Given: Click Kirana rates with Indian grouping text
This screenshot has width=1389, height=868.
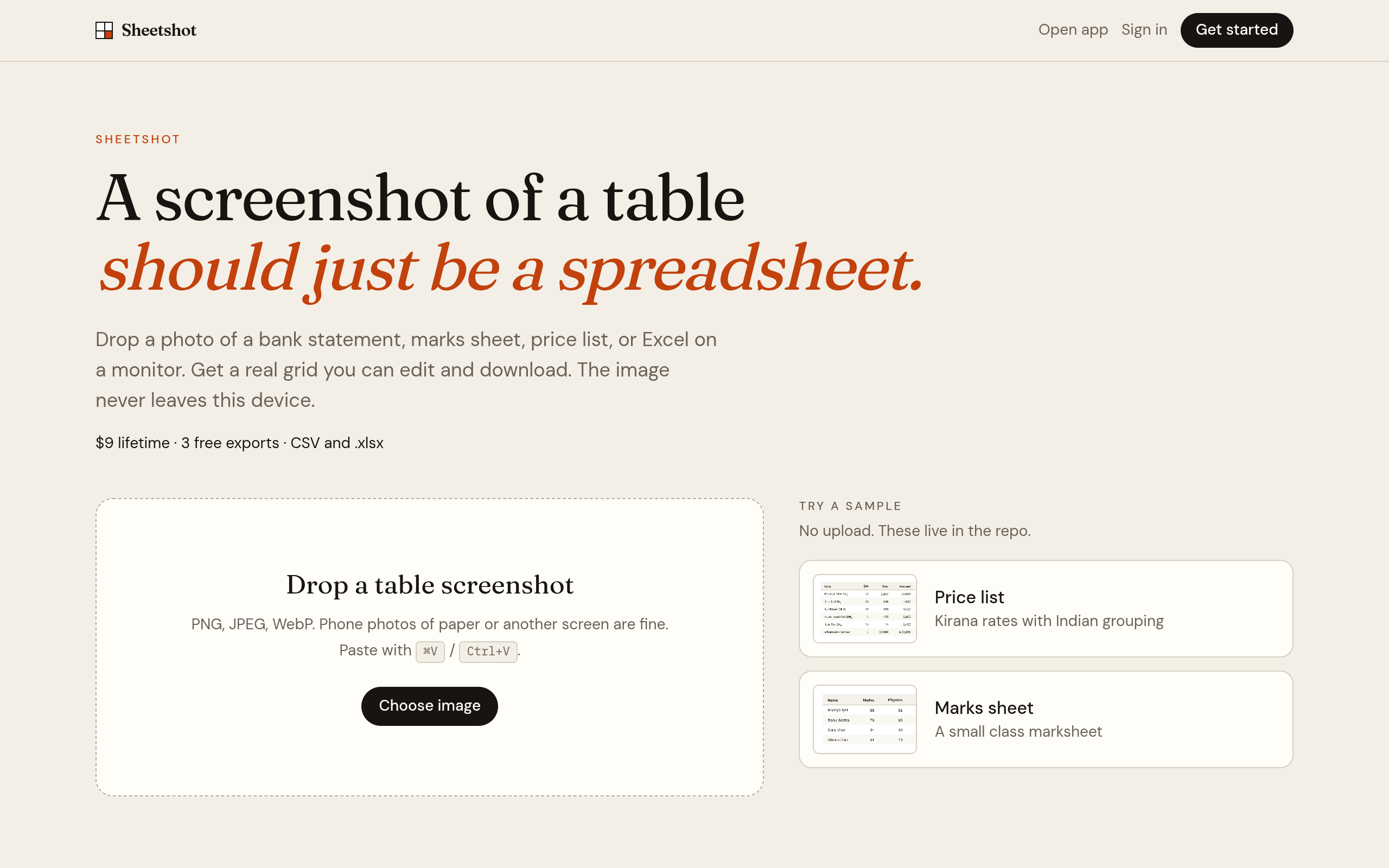Looking at the screenshot, I should coord(1049,621).
